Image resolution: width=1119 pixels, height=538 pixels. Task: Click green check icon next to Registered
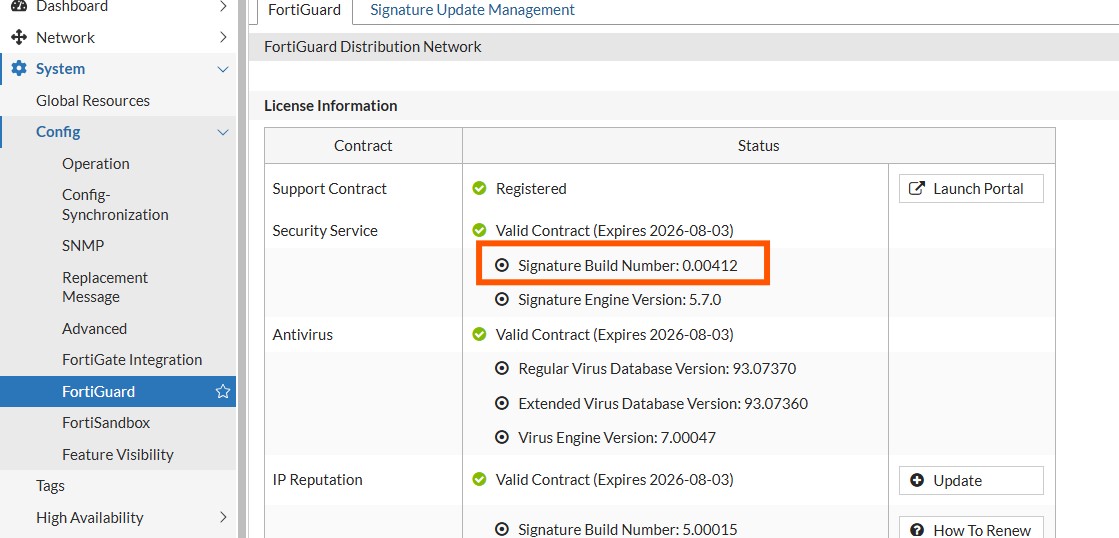tap(480, 188)
